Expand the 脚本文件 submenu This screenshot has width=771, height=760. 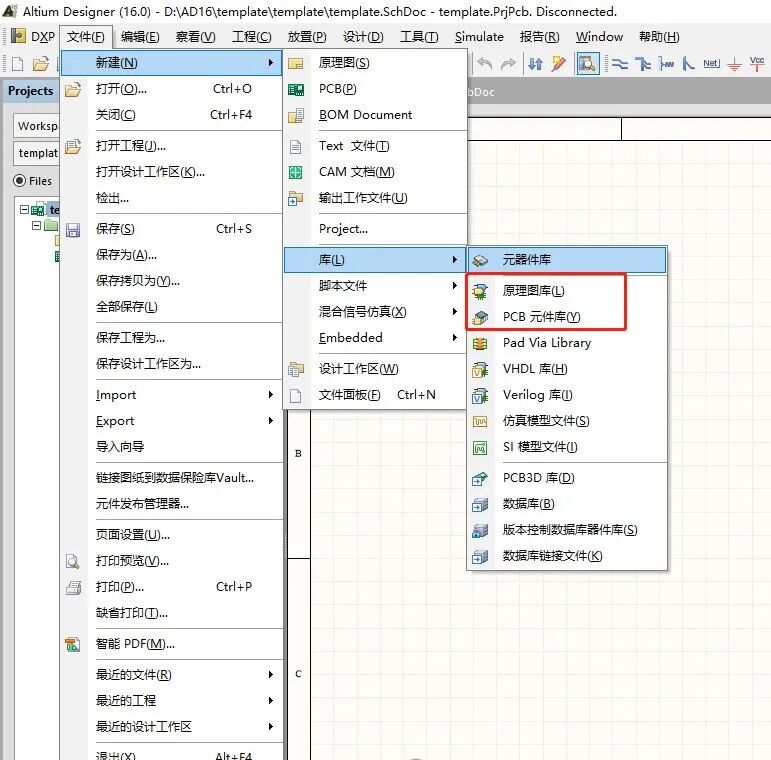(375, 286)
